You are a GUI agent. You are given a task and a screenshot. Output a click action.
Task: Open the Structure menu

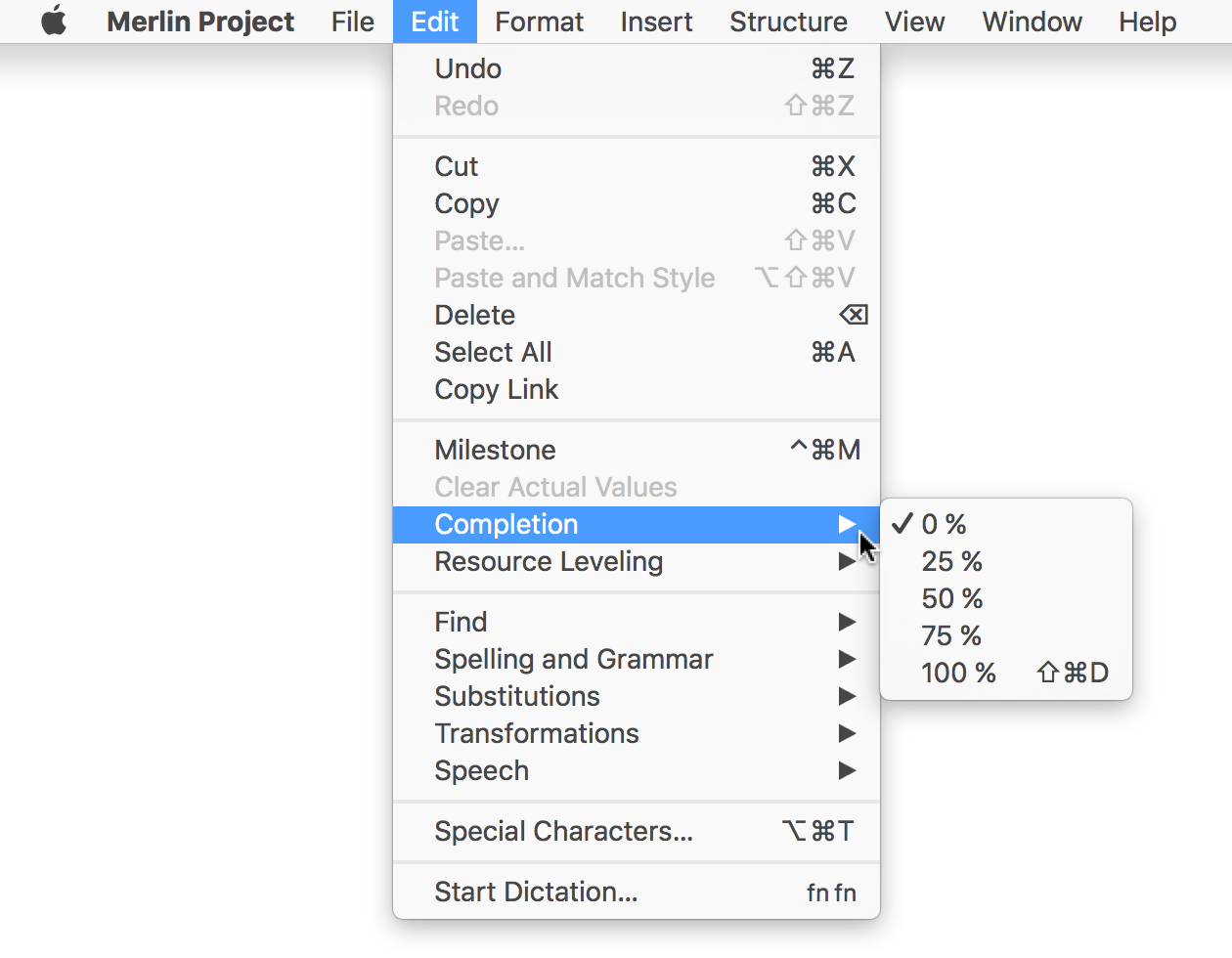[x=788, y=22]
